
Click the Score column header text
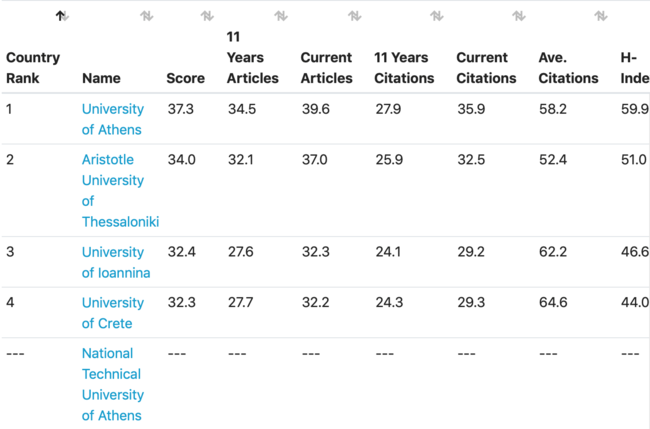[185, 78]
